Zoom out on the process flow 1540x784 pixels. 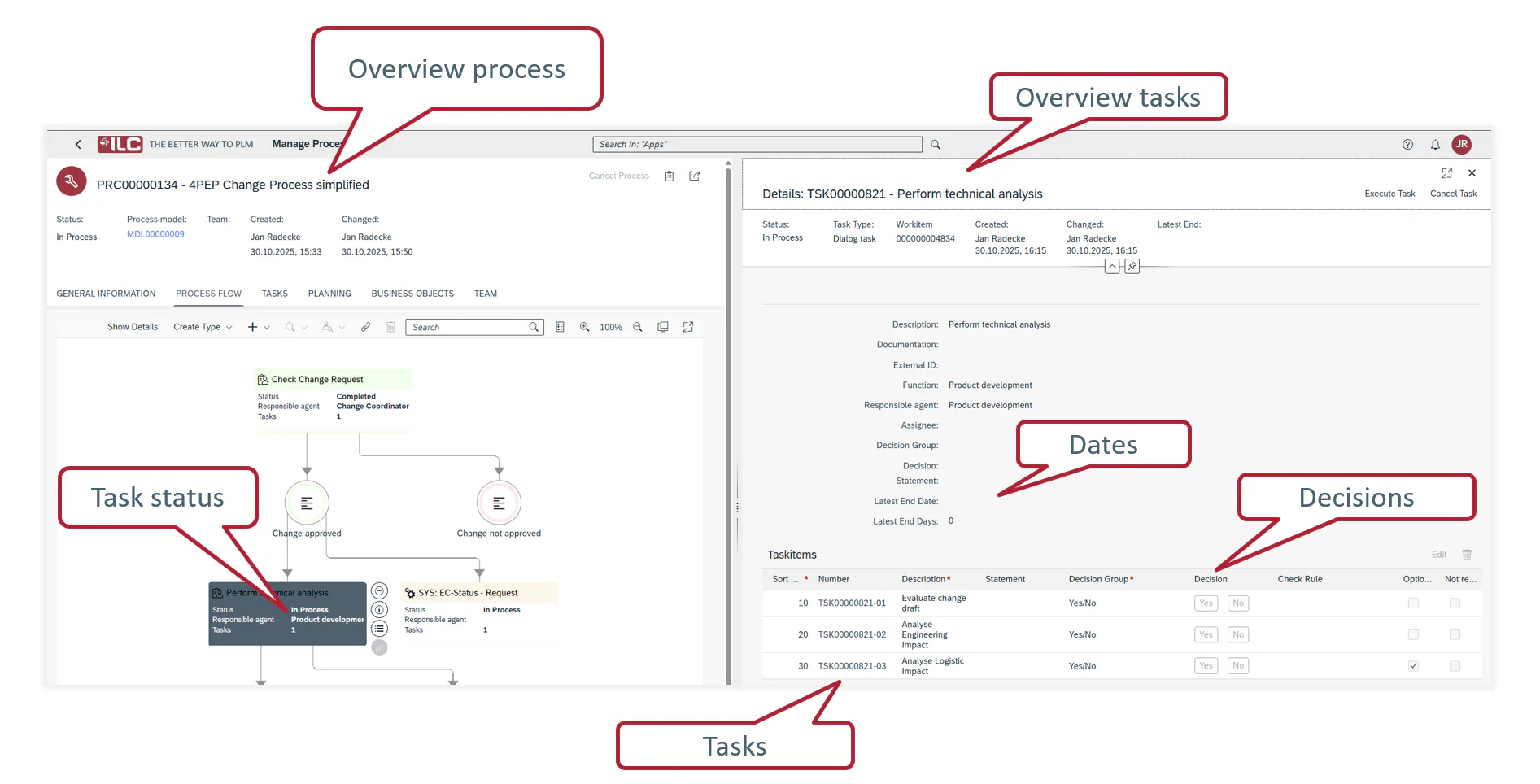pos(638,327)
